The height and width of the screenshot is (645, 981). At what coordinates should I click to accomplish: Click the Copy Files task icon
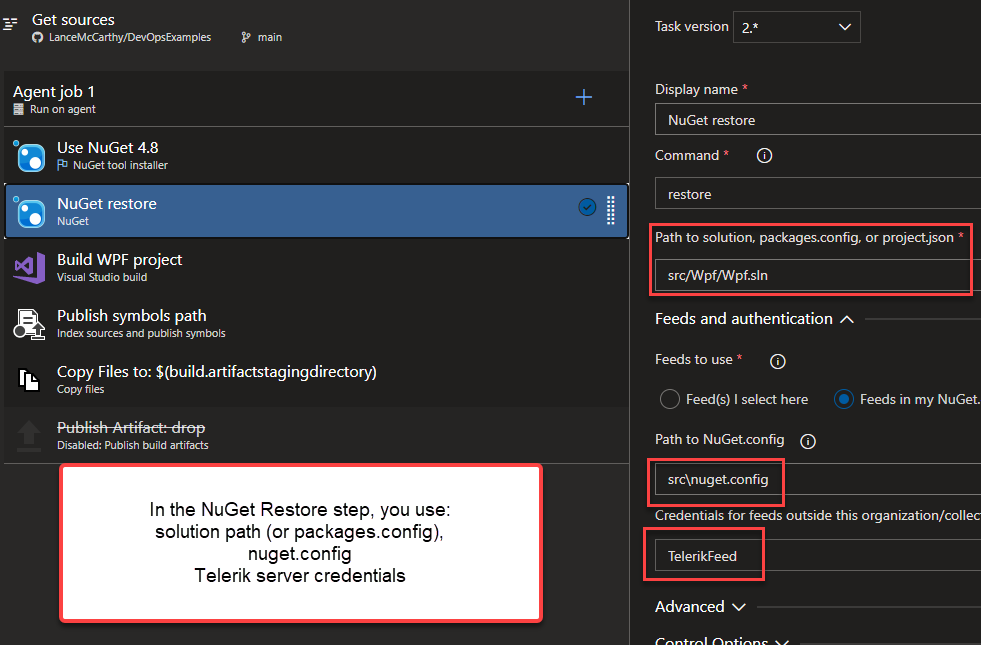(x=29, y=380)
